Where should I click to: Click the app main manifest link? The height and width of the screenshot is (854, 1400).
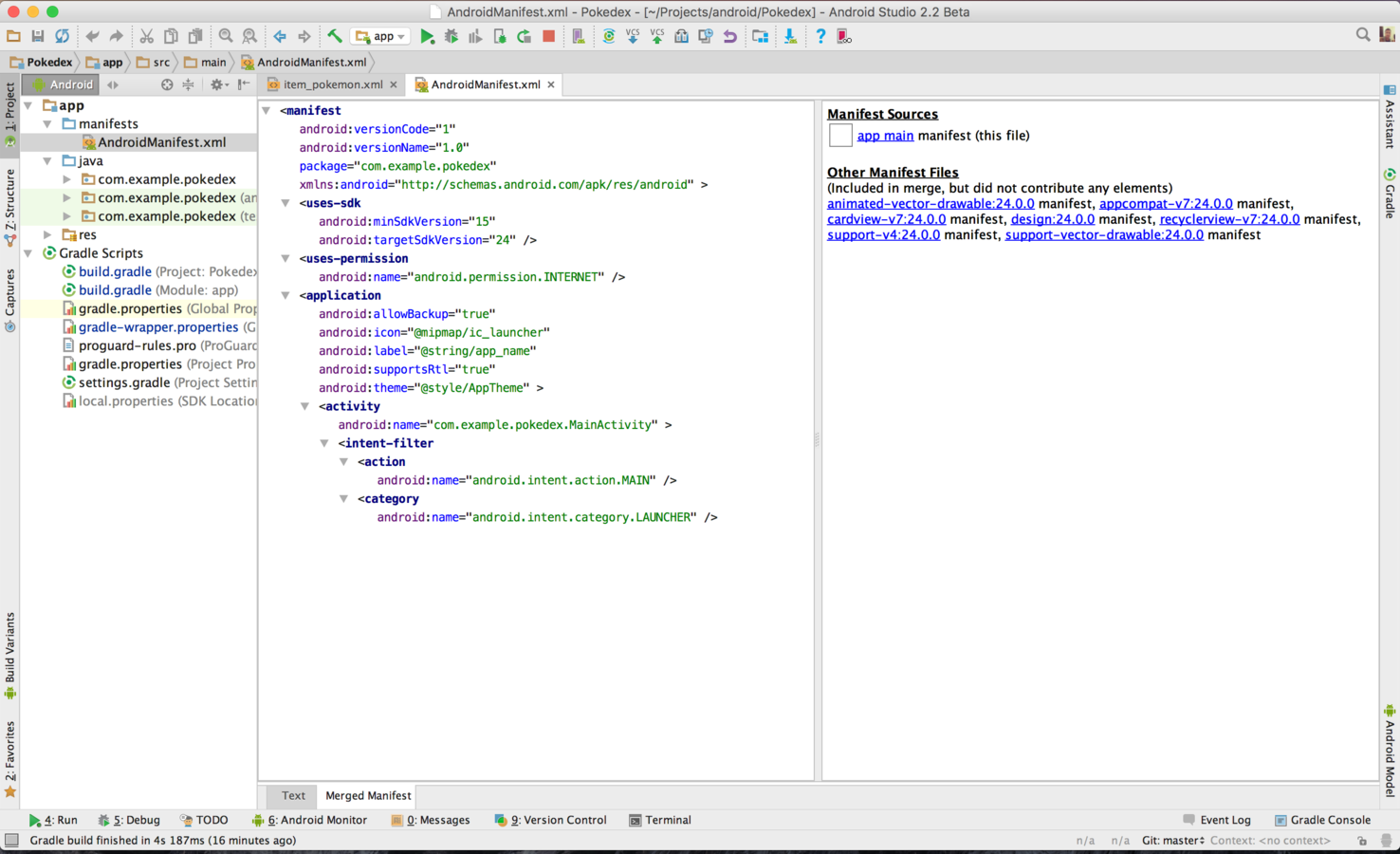pyautogui.click(x=885, y=136)
